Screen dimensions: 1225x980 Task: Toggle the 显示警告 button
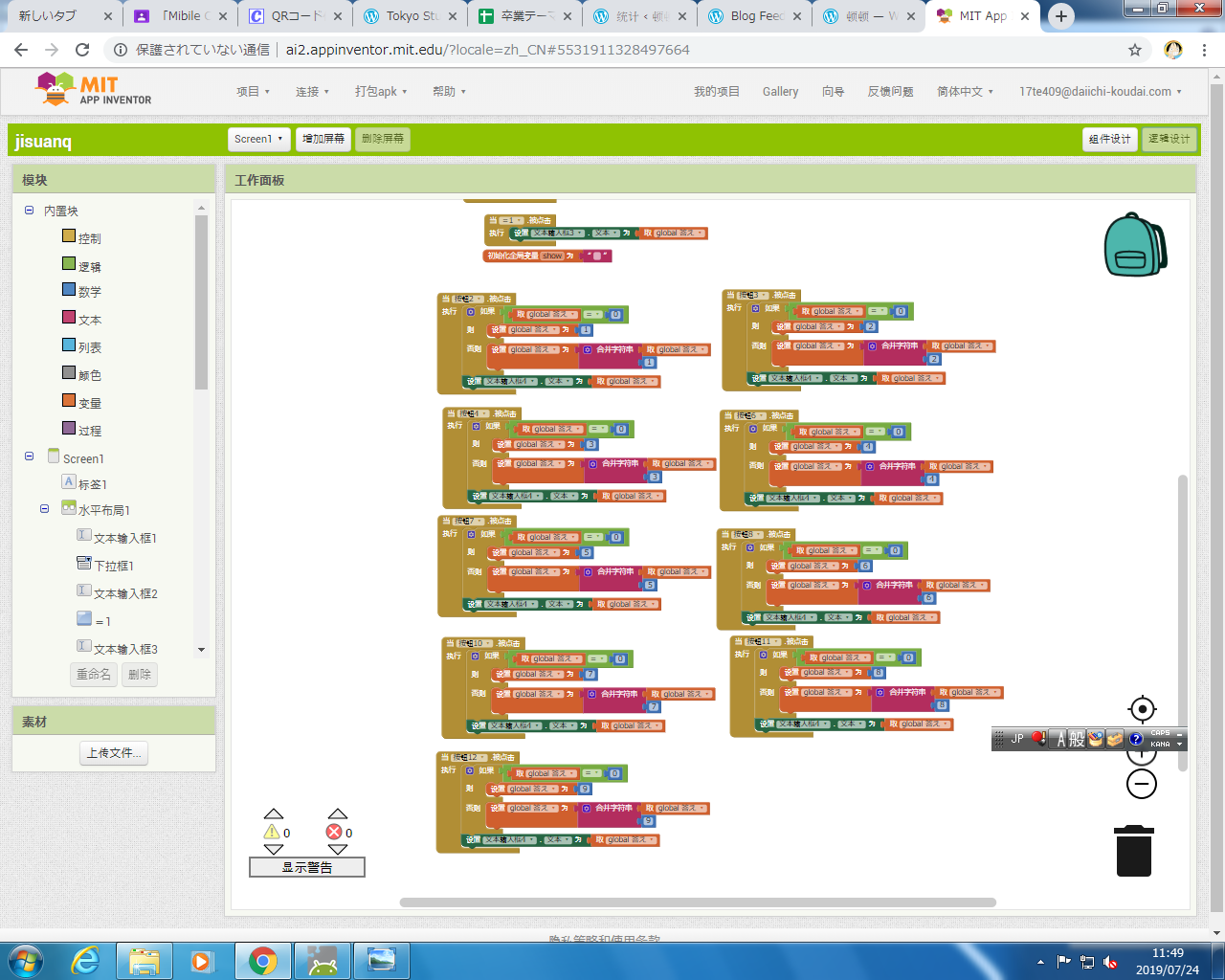coord(307,867)
